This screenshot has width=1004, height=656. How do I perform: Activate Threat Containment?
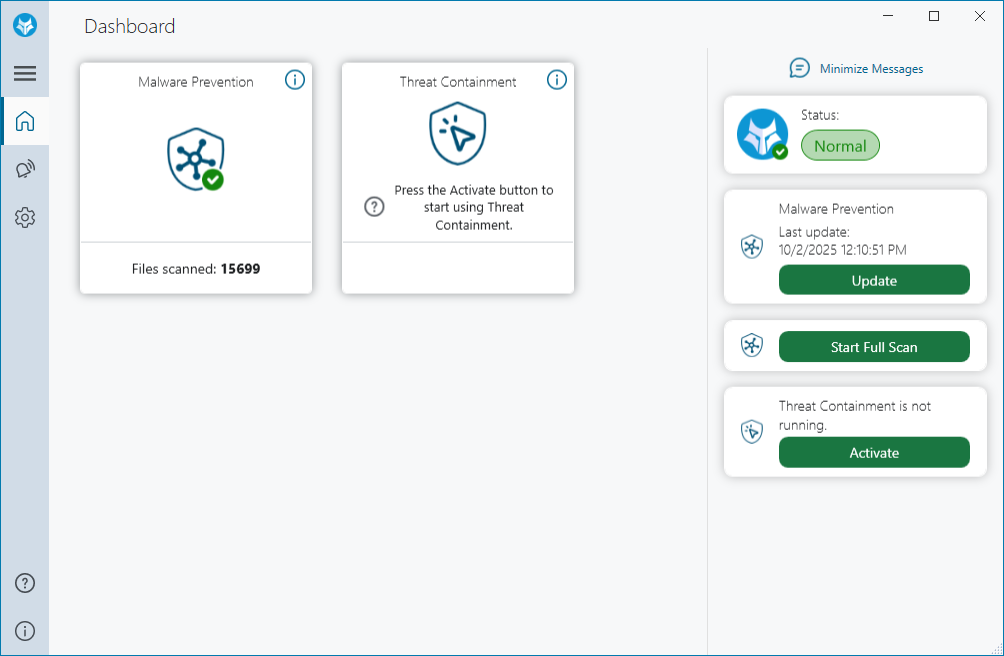874,453
